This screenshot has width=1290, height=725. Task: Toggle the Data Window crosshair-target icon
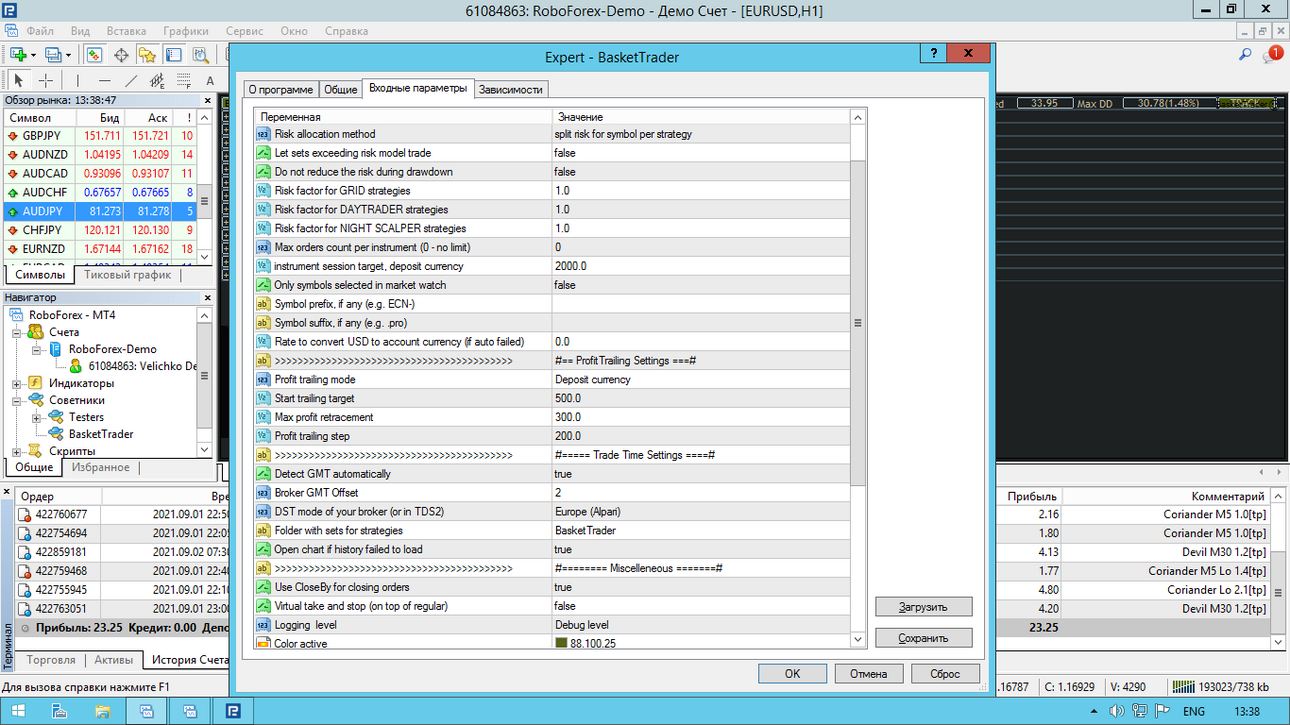click(x=122, y=55)
